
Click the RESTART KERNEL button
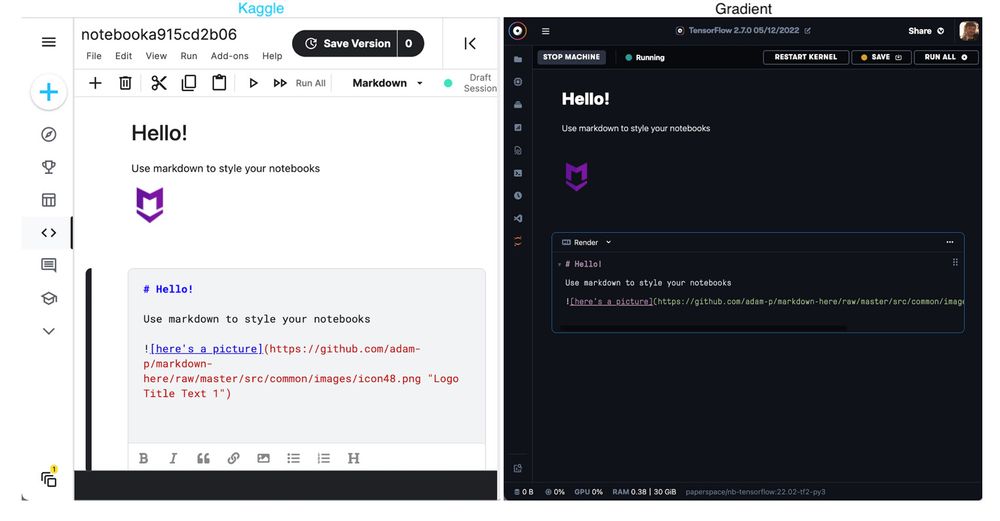coord(805,57)
